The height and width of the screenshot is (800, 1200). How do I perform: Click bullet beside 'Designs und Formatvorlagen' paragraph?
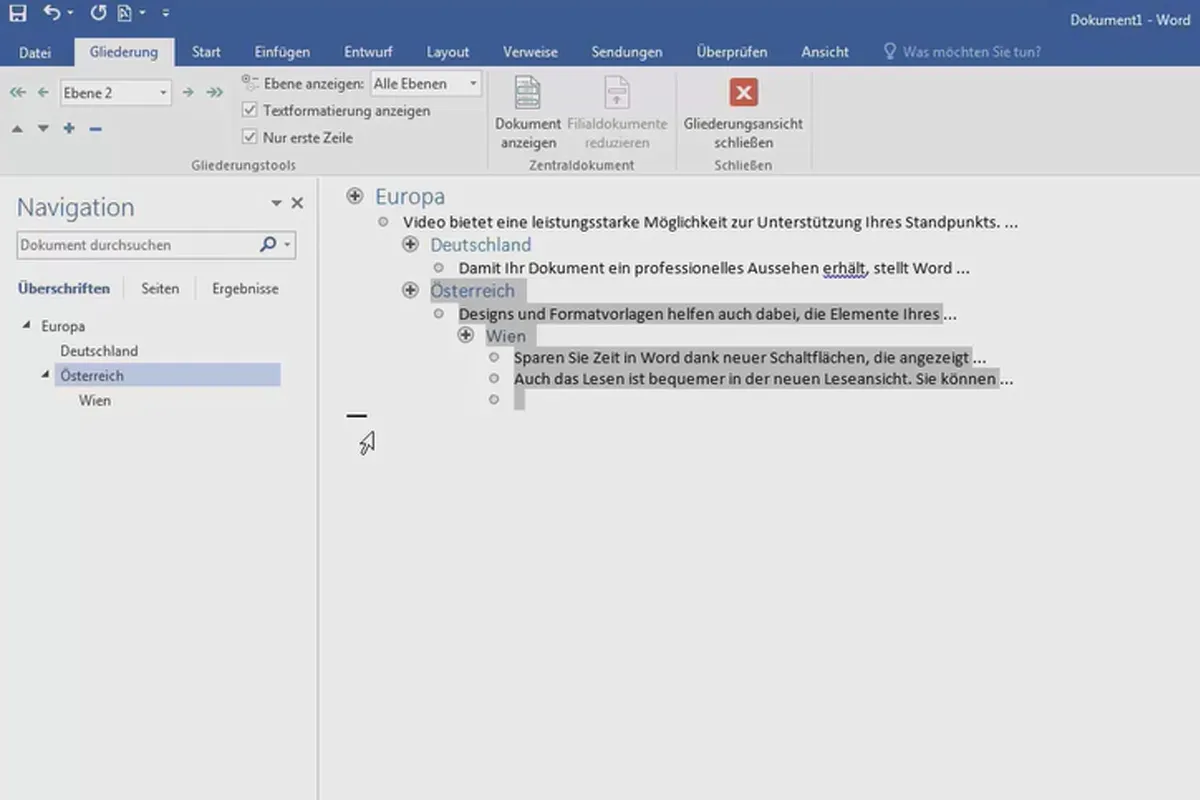[x=438, y=313]
